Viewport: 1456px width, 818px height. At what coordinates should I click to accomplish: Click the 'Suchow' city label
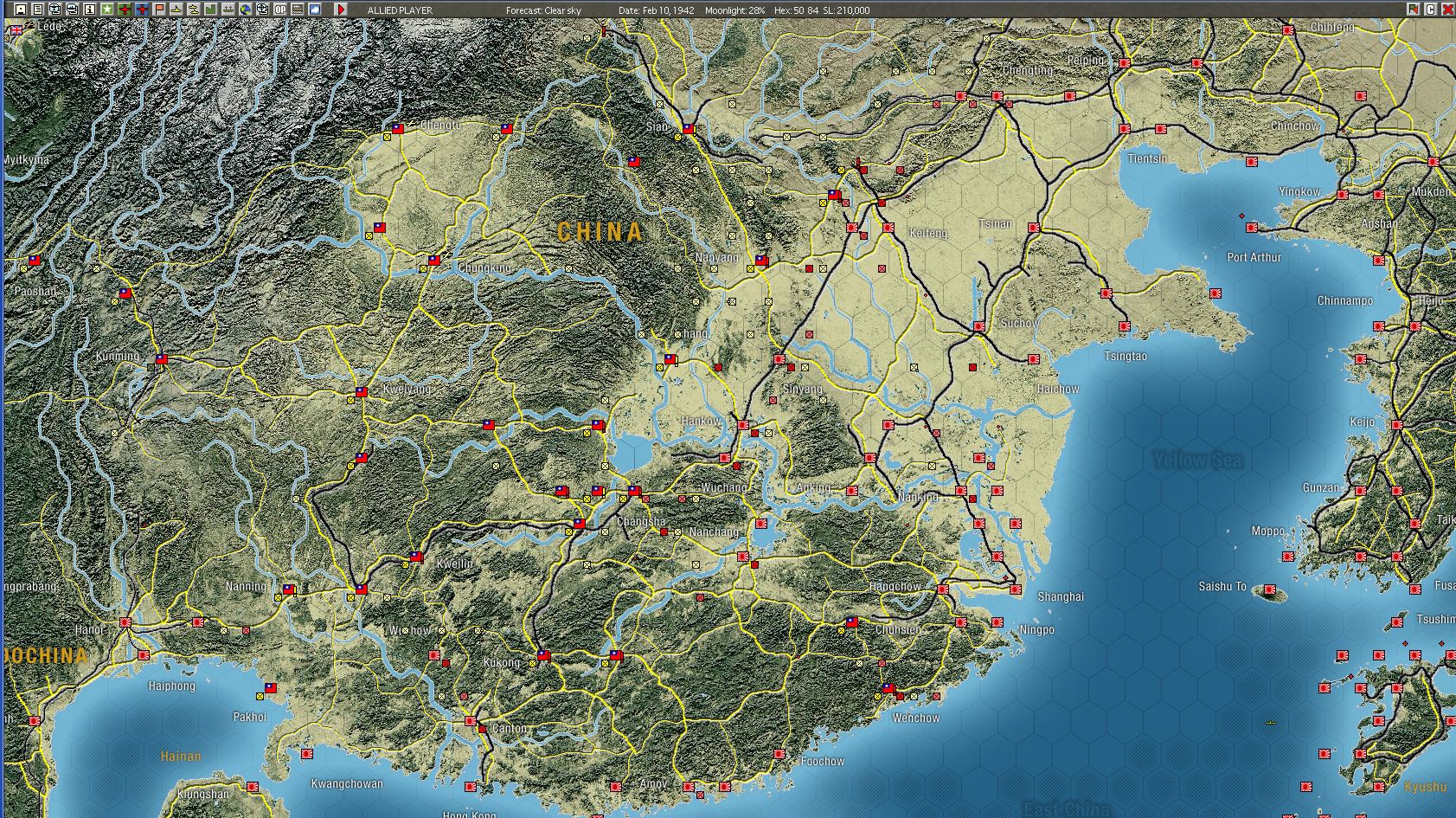(x=1020, y=324)
